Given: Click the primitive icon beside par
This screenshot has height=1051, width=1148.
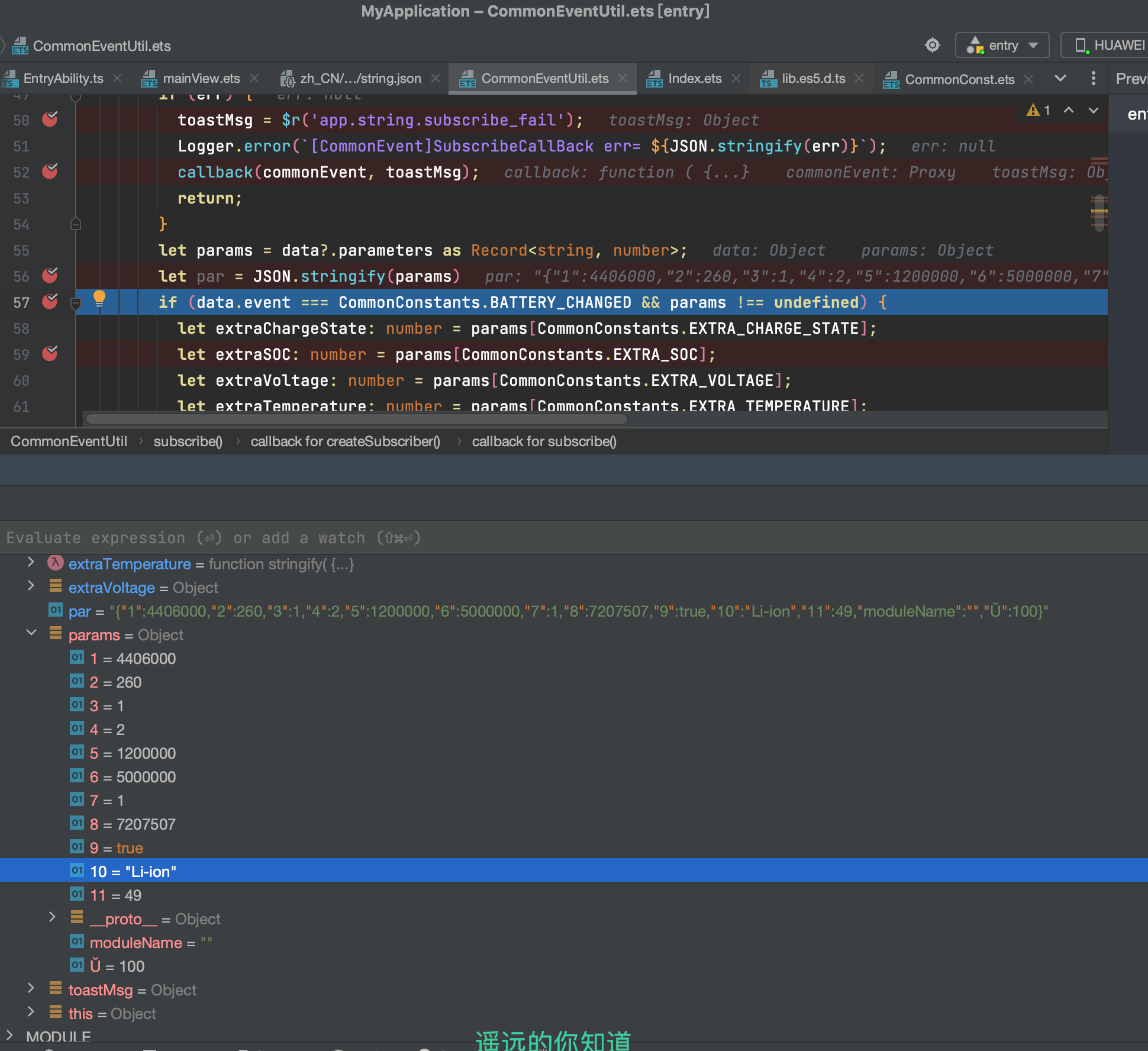Looking at the screenshot, I should pyautogui.click(x=56, y=610).
